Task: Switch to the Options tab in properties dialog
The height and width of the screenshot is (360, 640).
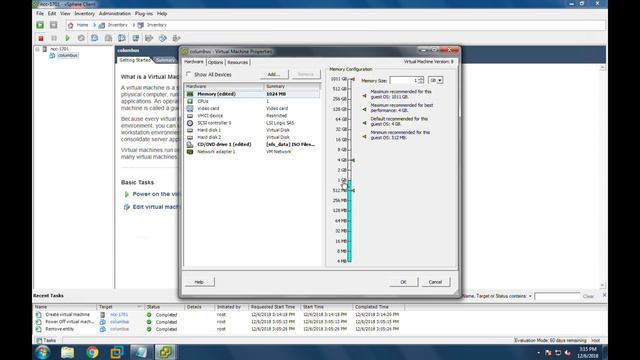Action: click(216, 62)
